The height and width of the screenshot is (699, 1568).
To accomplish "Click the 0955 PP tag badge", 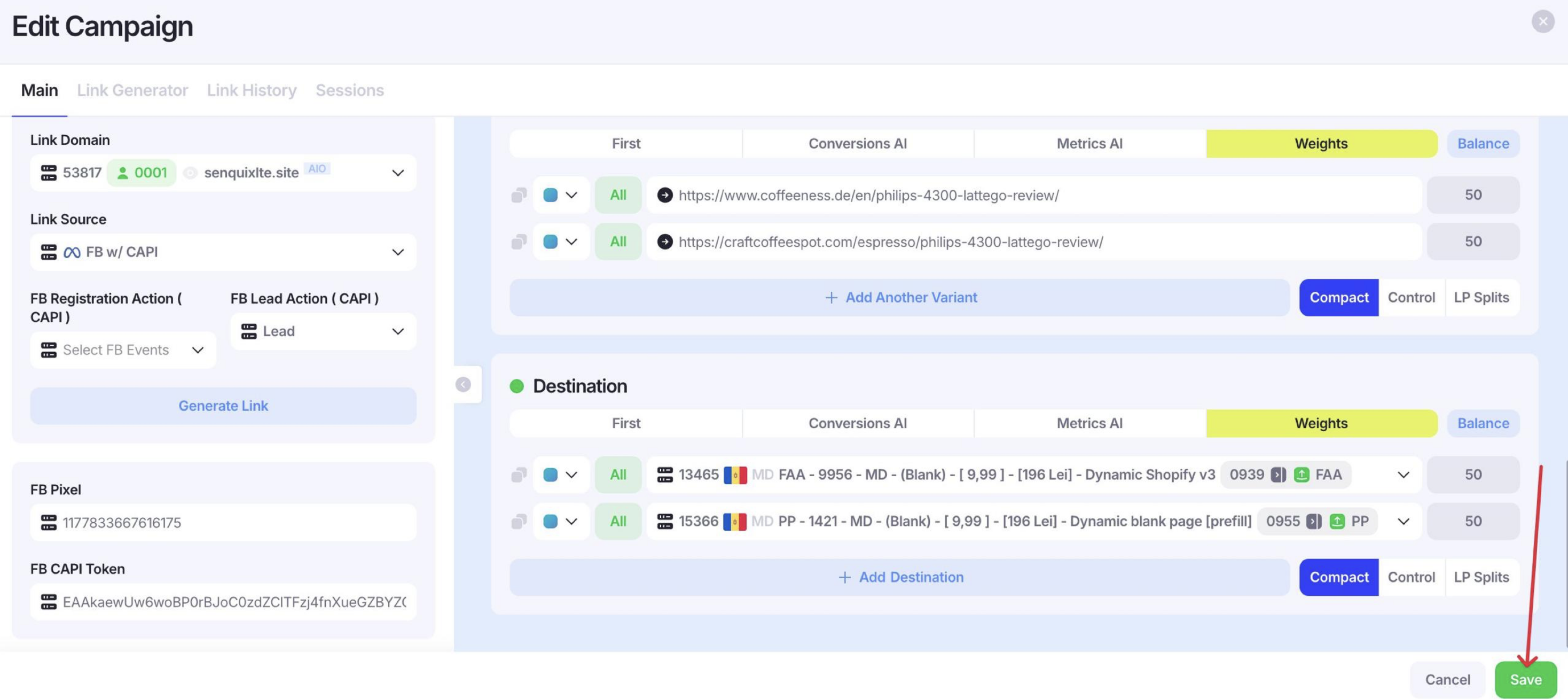I will point(1317,522).
